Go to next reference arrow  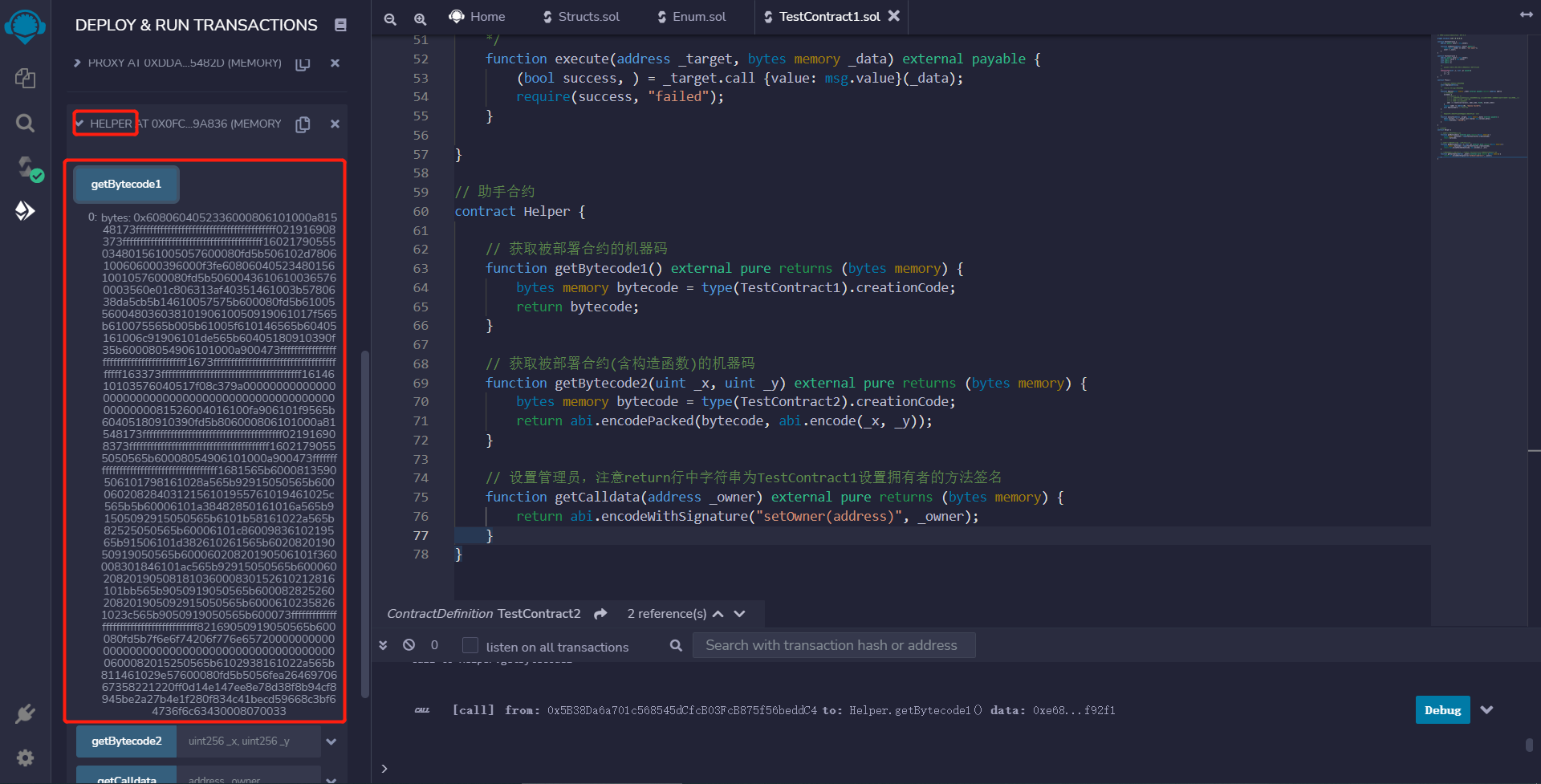pos(739,614)
